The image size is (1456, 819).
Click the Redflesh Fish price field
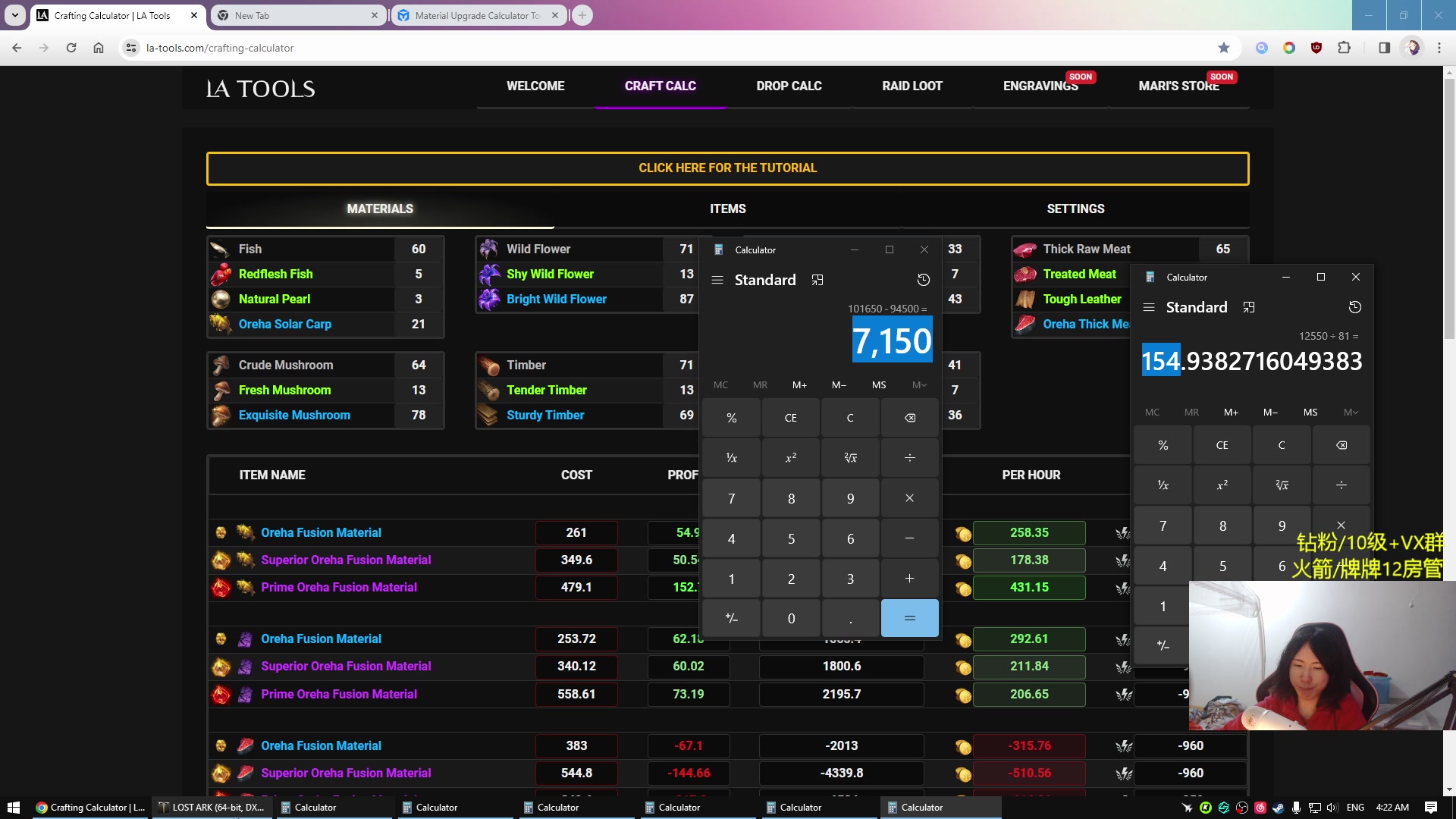[418, 274]
